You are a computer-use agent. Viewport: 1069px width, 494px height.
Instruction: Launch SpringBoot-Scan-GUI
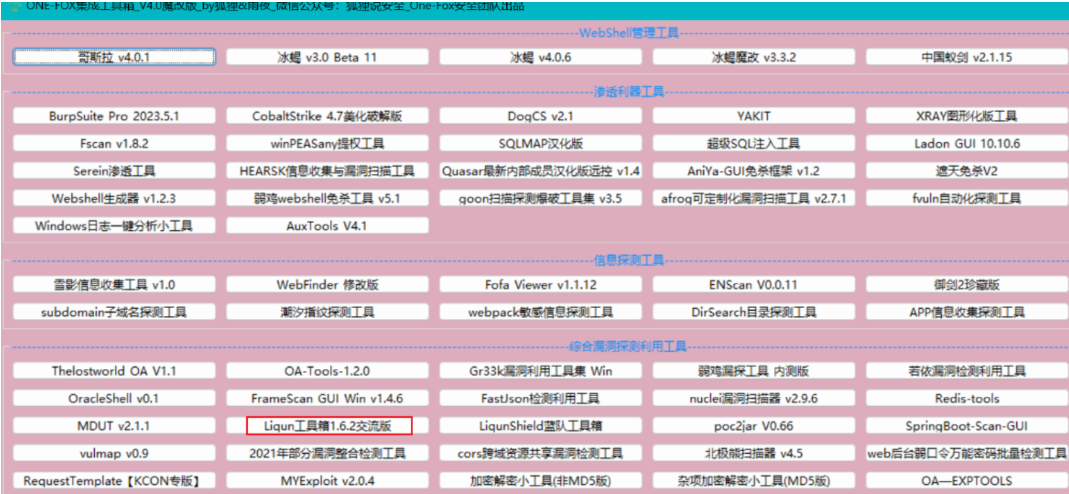(x=967, y=425)
